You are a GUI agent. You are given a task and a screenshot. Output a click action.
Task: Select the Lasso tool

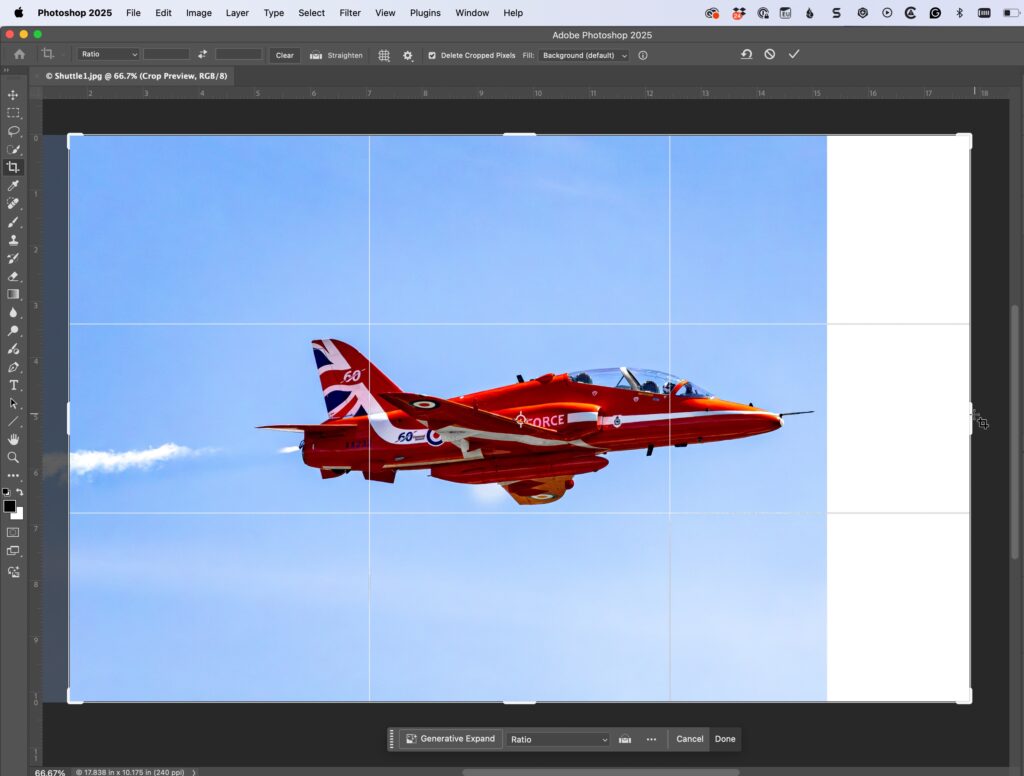tap(13, 131)
